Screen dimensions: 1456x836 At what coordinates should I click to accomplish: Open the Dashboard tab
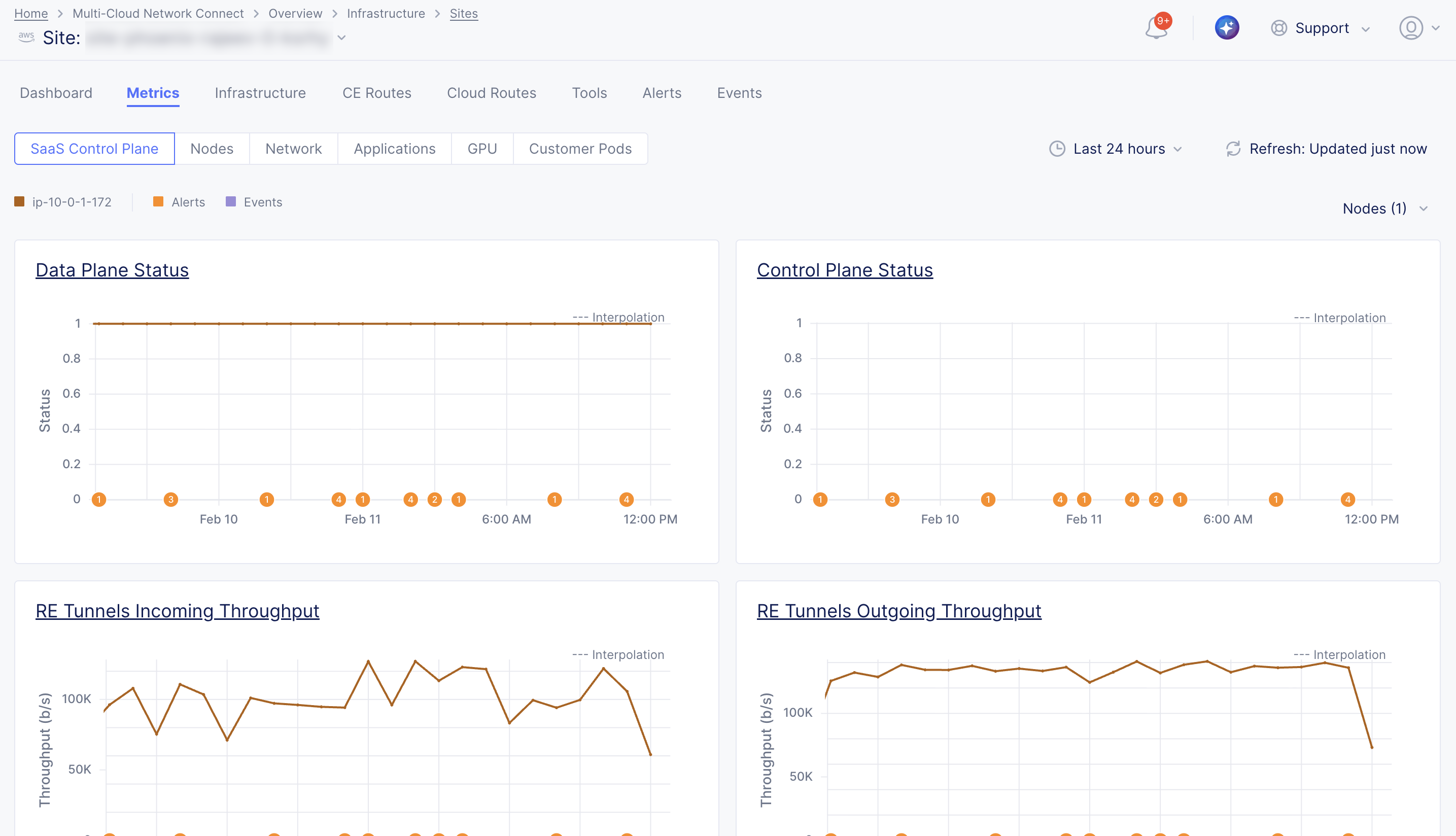pos(56,92)
